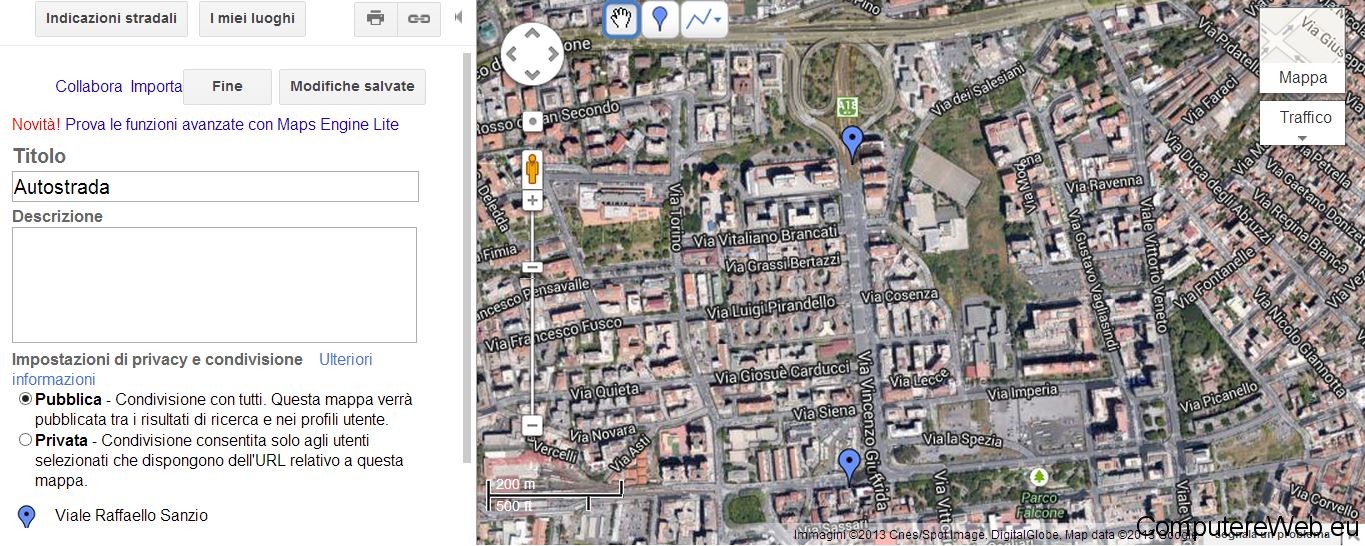1365x546 pixels.
Task: Click the Via Cosenza street label
Action: [900, 295]
